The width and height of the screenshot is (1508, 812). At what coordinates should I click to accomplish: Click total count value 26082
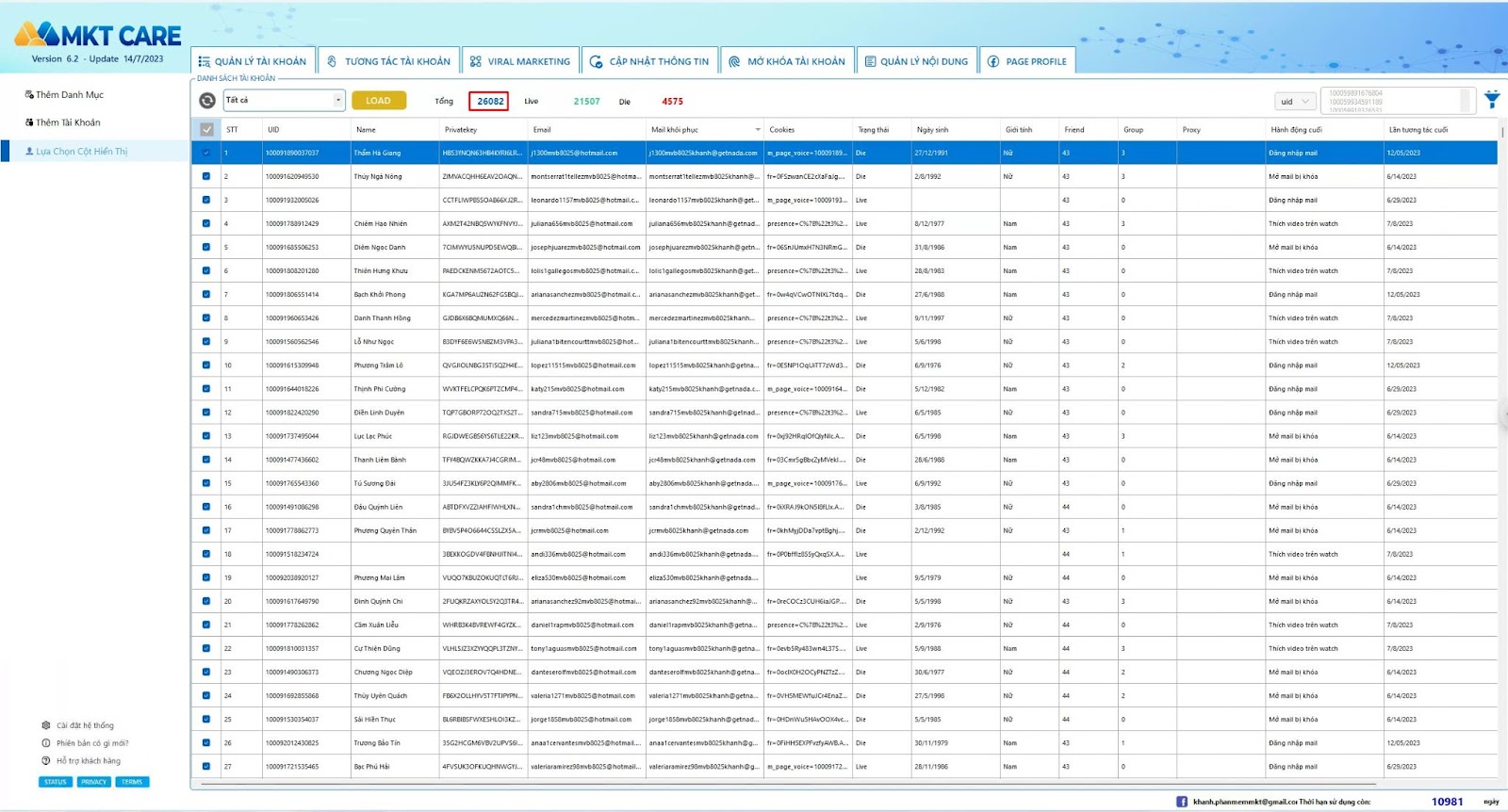tap(490, 101)
